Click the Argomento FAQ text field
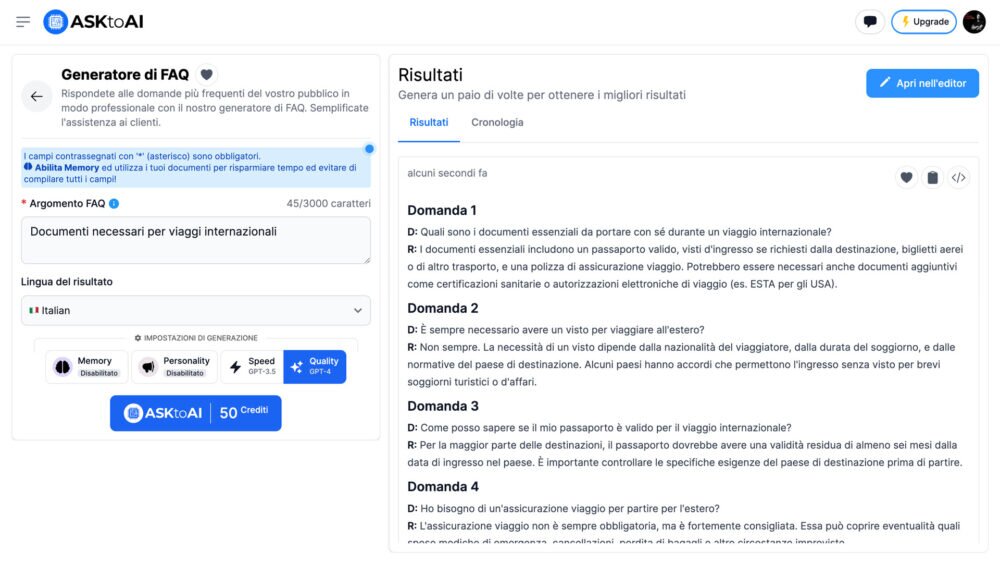Image resolution: width=1000 pixels, height=564 pixels. [196, 241]
